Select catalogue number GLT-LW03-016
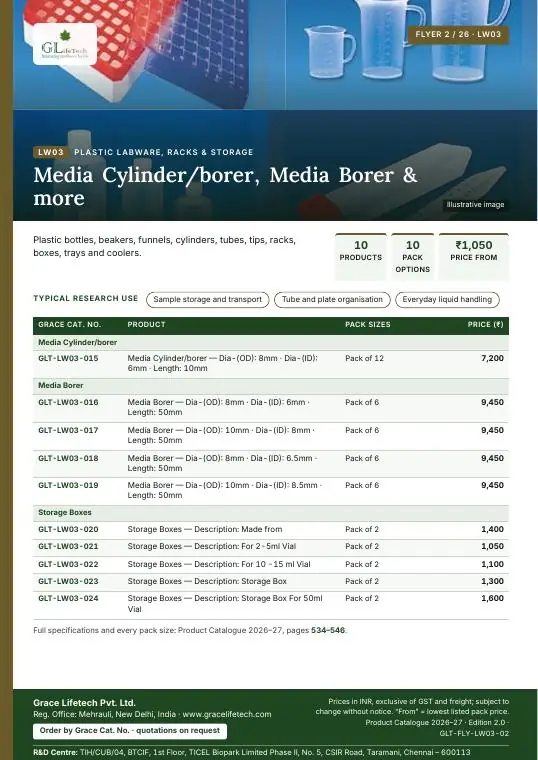538x760 pixels. 68,402
